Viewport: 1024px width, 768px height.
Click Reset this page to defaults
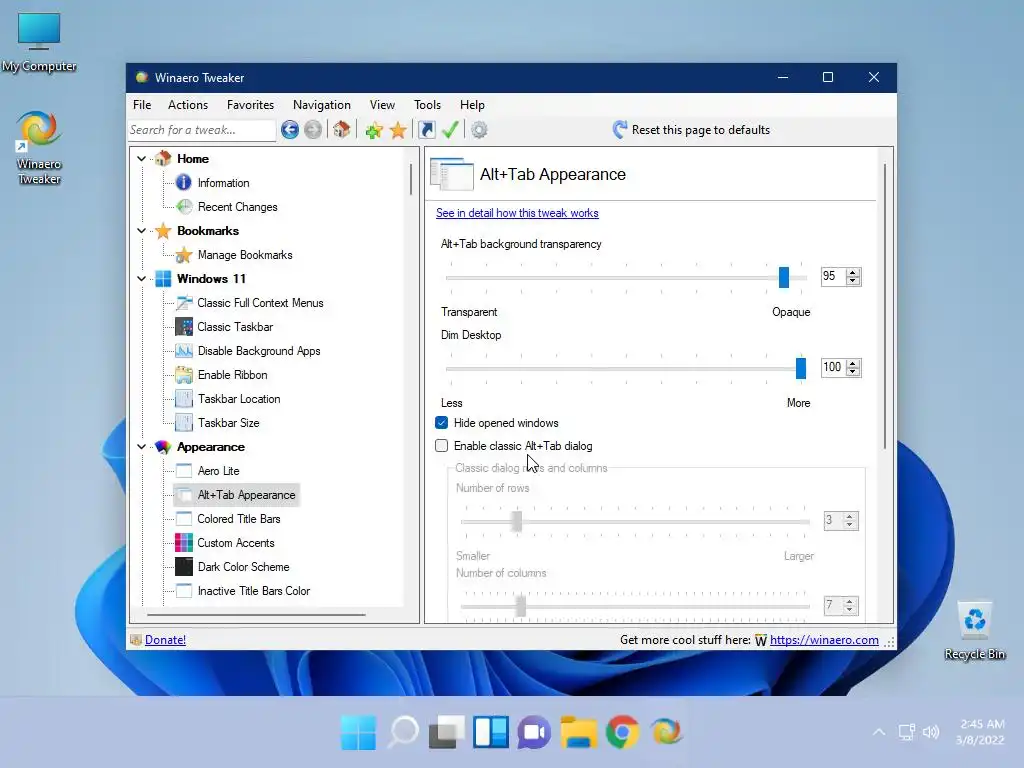[x=691, y=130]
